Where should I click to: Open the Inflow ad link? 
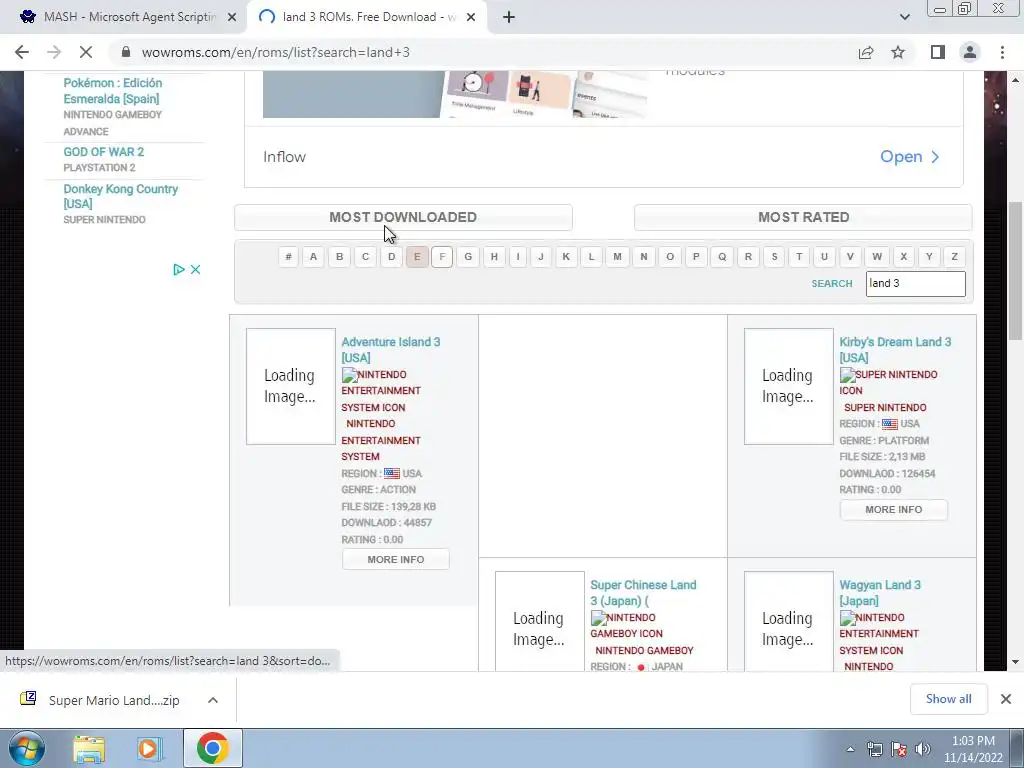(x=909, y=157)
